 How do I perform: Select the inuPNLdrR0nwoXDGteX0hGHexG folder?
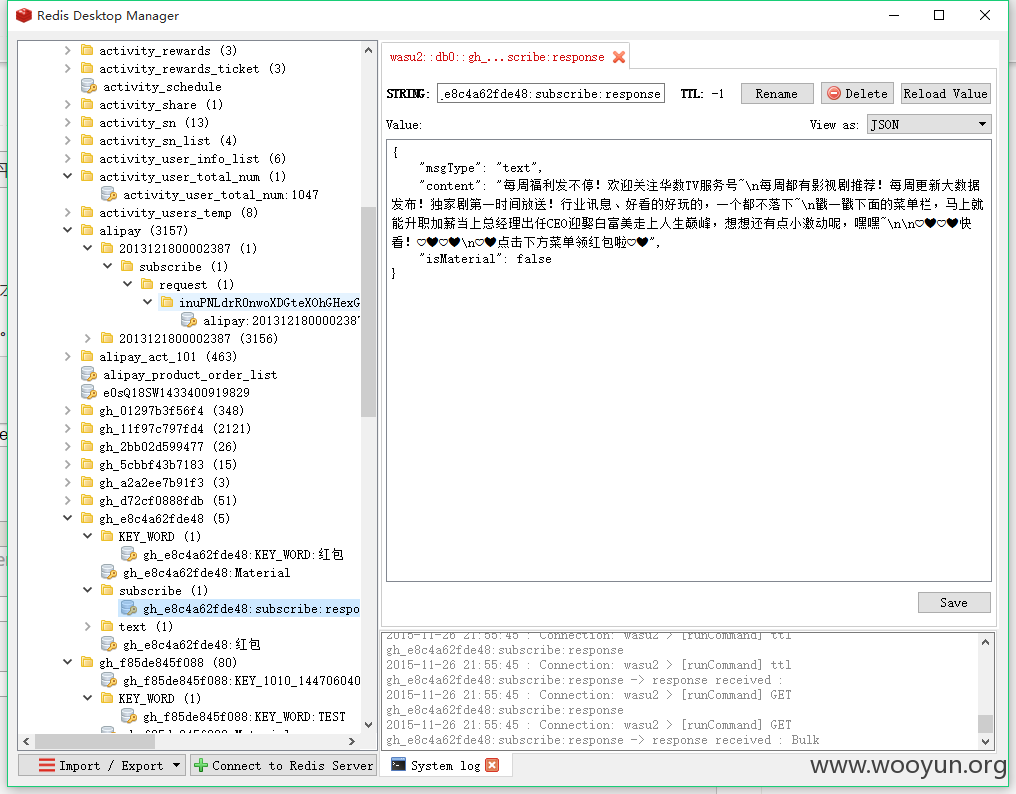coord(260,302)
